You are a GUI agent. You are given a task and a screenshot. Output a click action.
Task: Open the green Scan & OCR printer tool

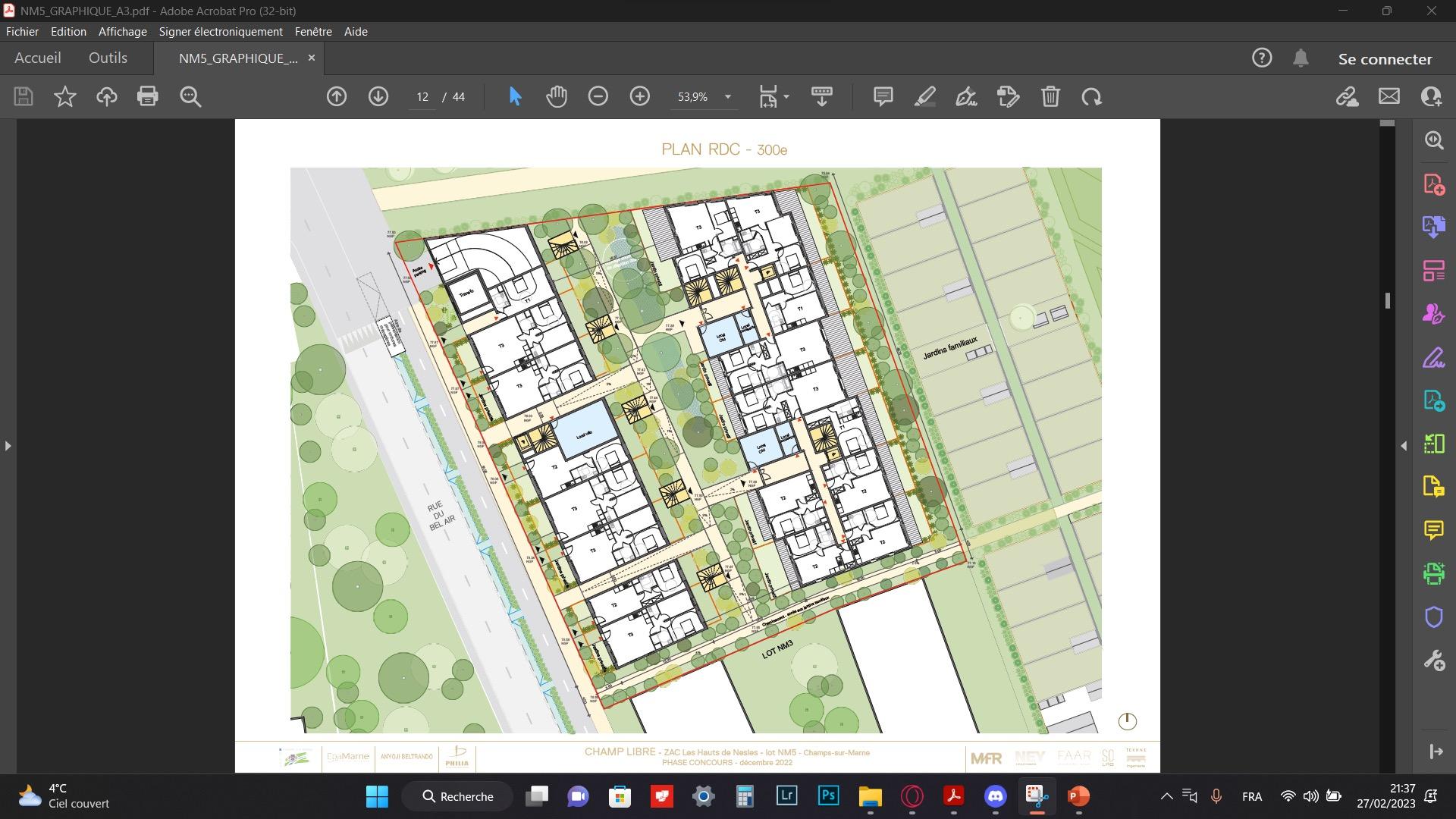[x=1434, y=573]
